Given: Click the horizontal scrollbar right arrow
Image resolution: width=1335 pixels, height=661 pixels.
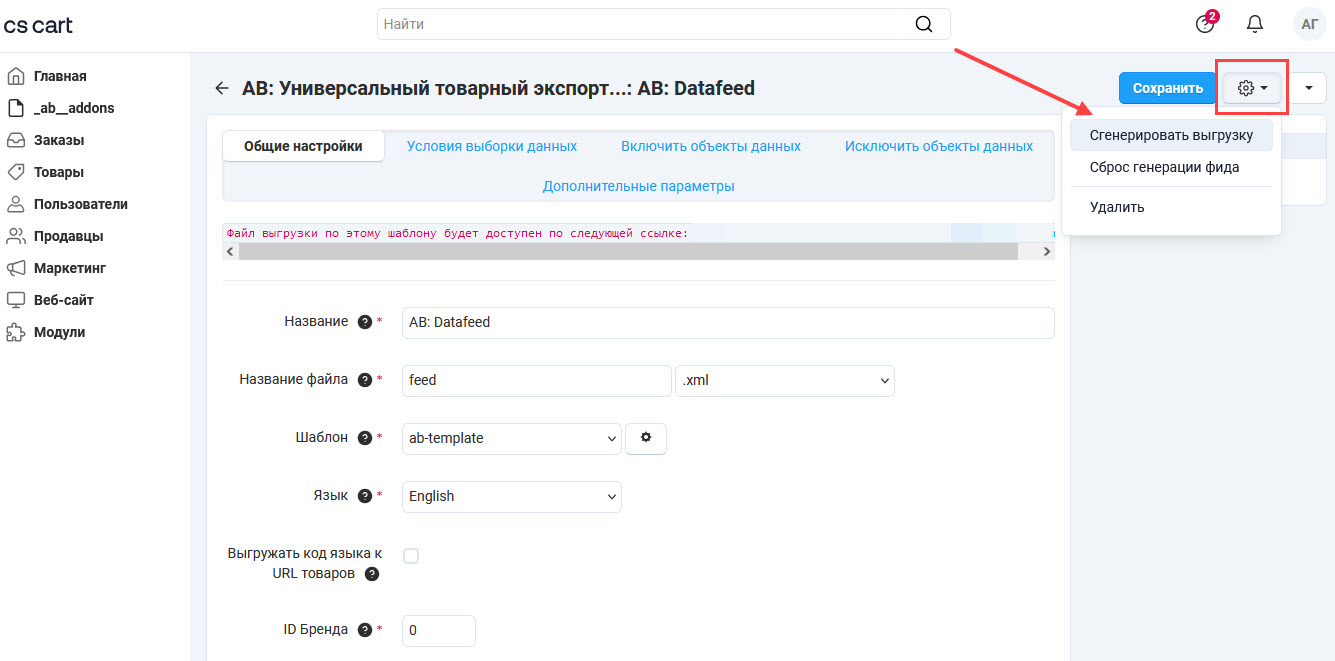Looking at the screenshot, I should [1047, 252].
